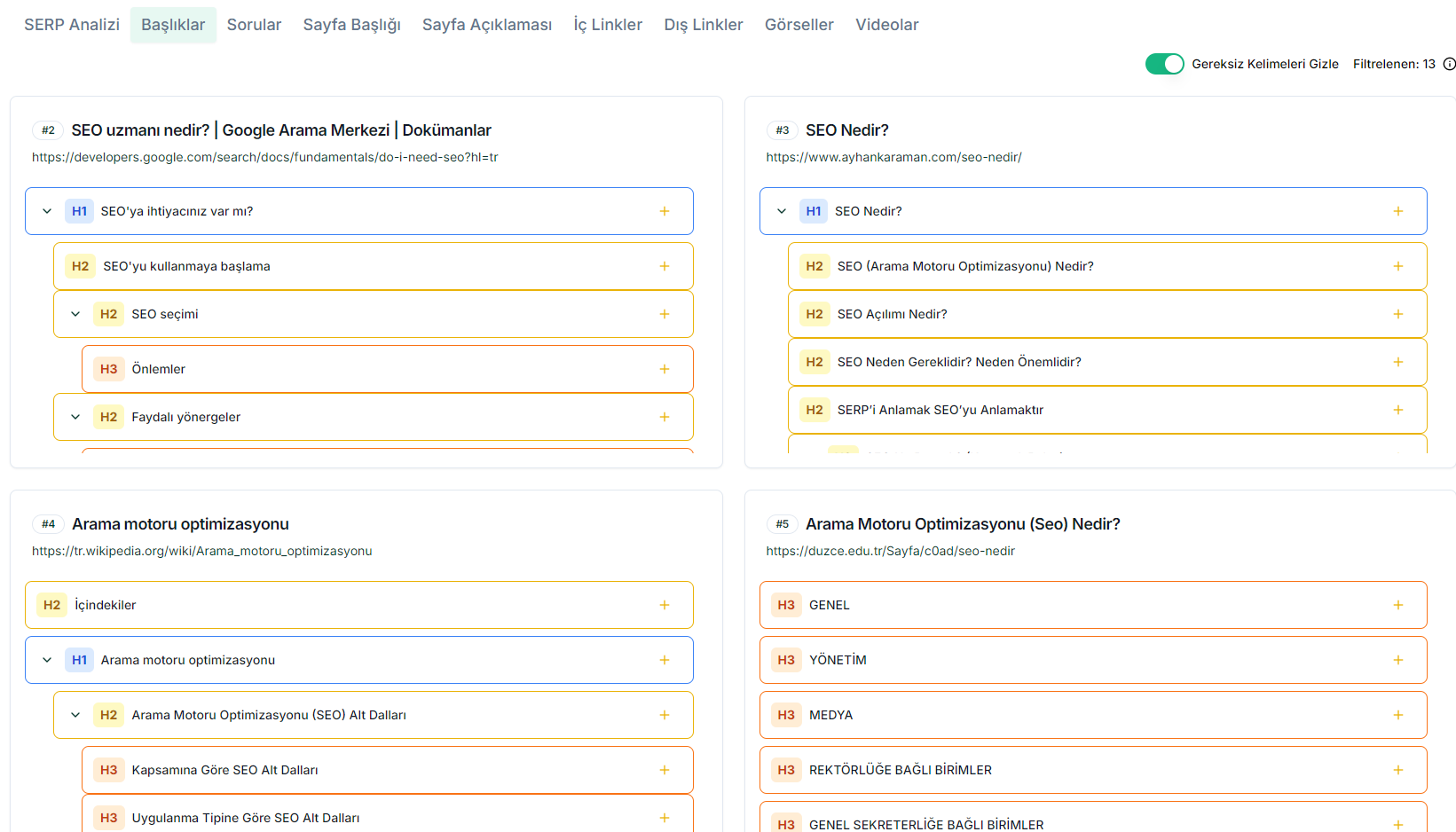Collapse the 'SEO seçimi' H2 section
The width and height of the screenshot is (1456, 832).
[x=75, y=314]
